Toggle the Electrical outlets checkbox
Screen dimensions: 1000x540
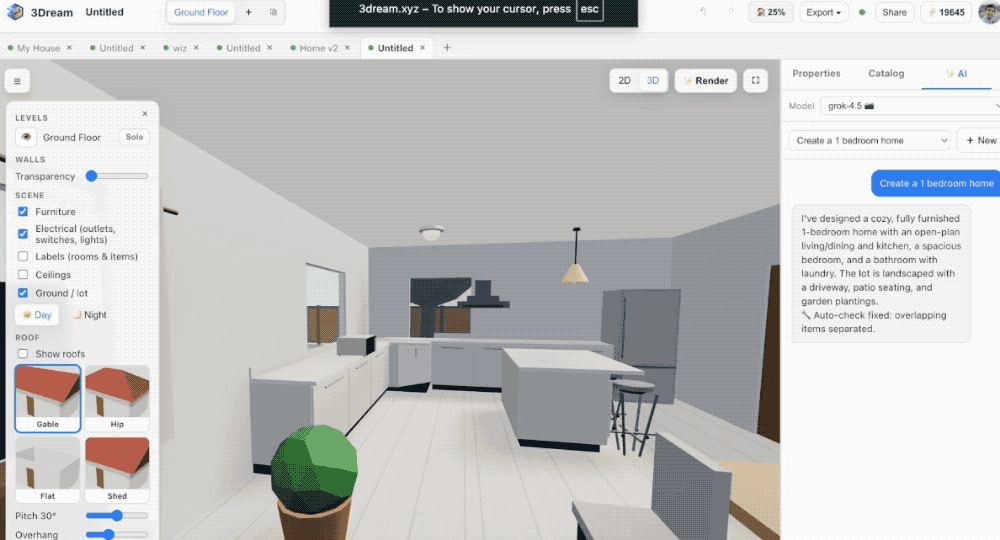[x=23, y=234]
